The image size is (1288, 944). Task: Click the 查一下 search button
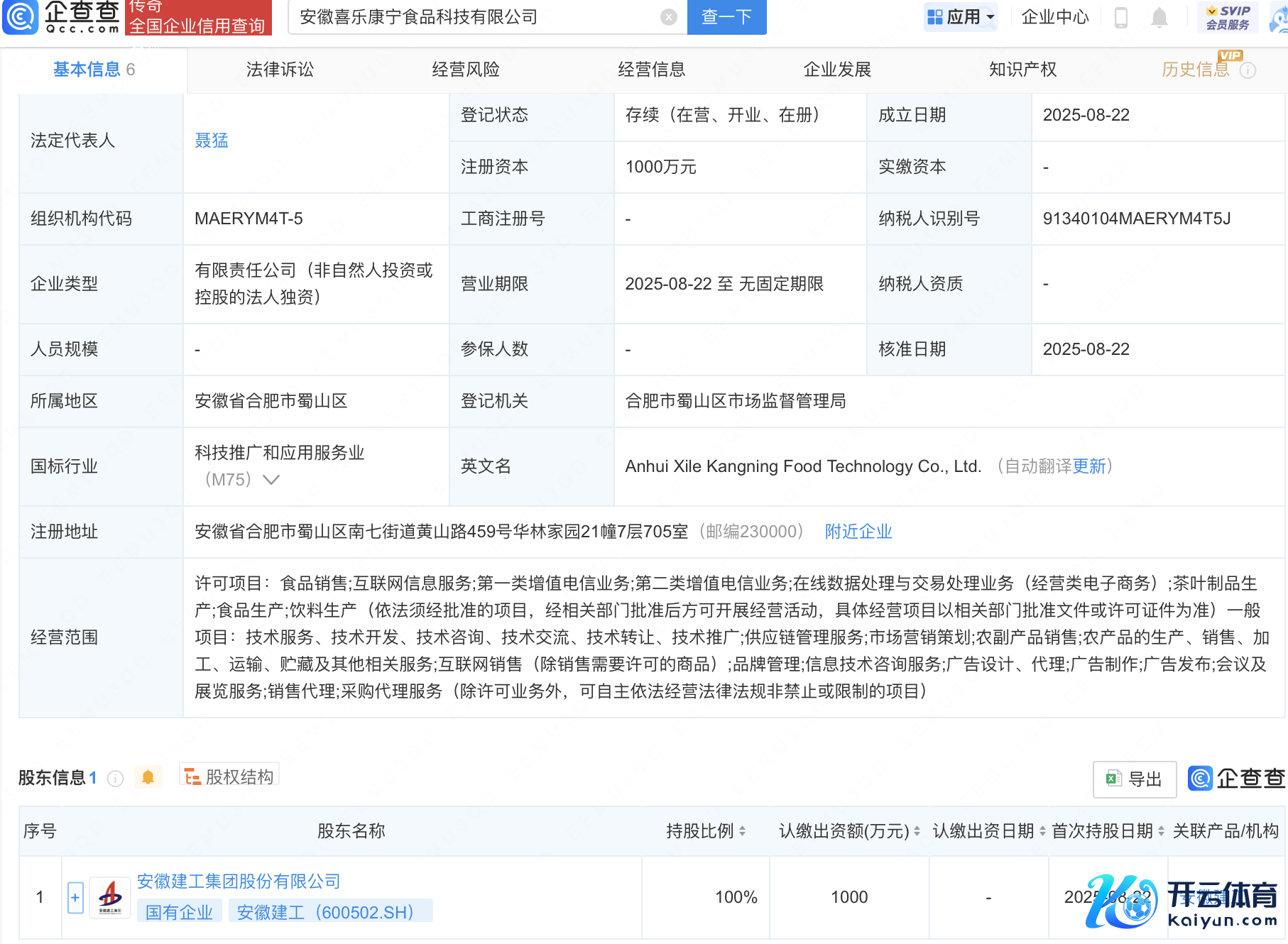click(726, 17)
